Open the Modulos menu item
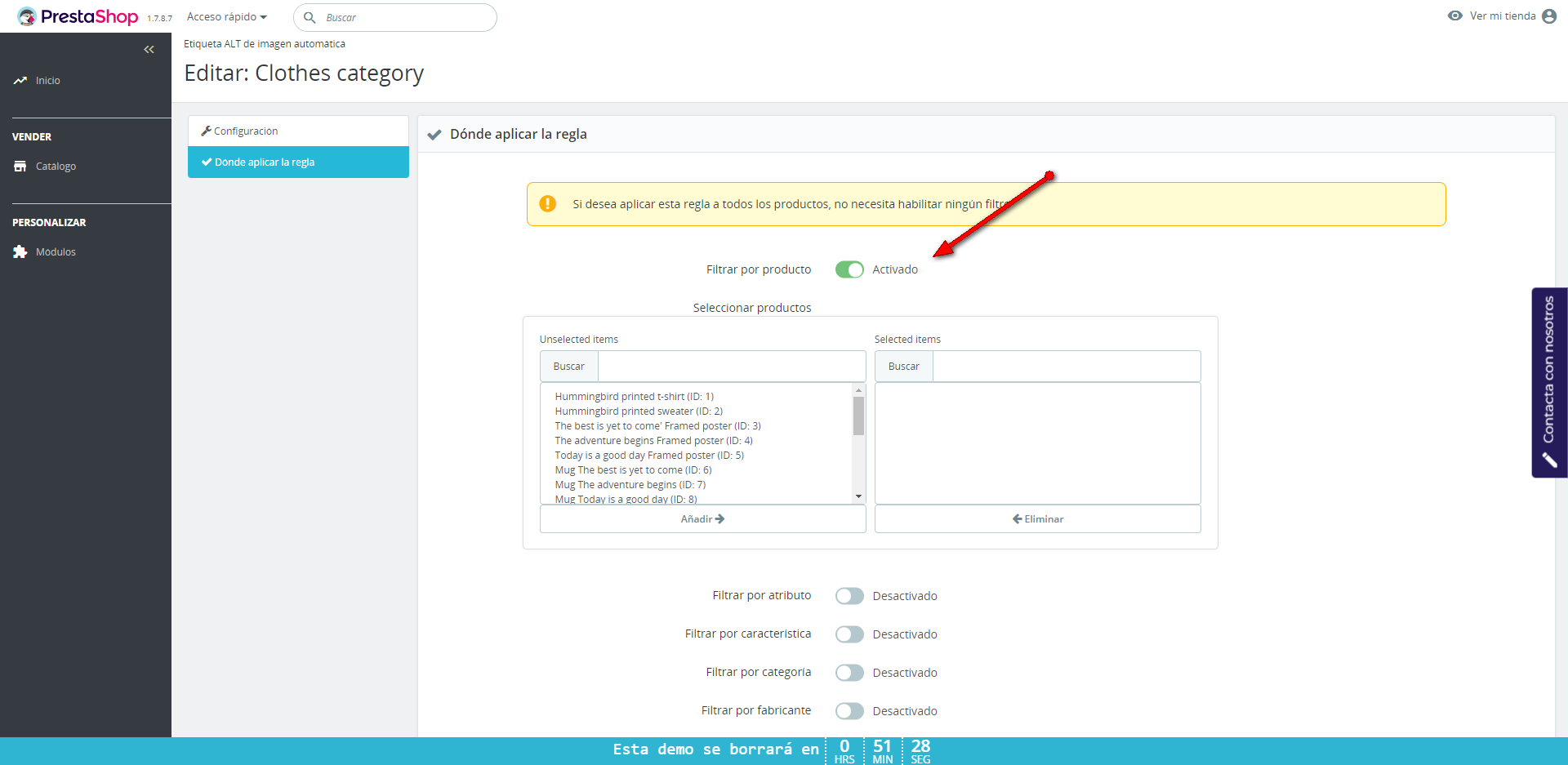 pyautogui.click(x=56, y=252)
